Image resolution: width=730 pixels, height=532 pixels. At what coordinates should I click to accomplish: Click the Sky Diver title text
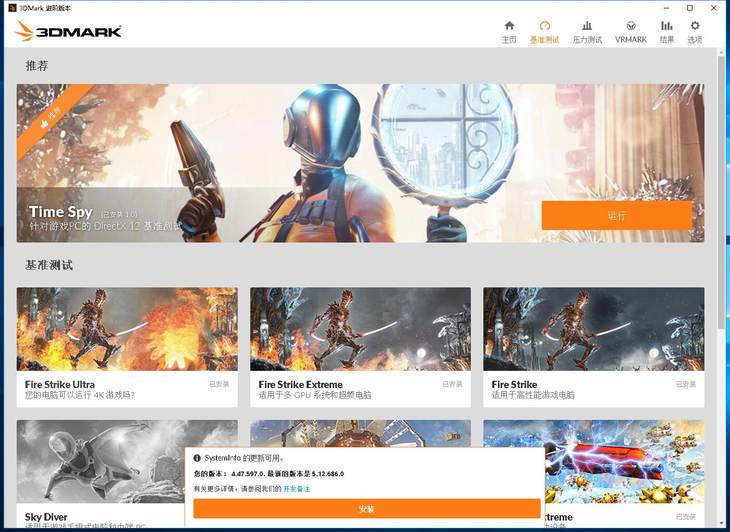click(46, 517)
